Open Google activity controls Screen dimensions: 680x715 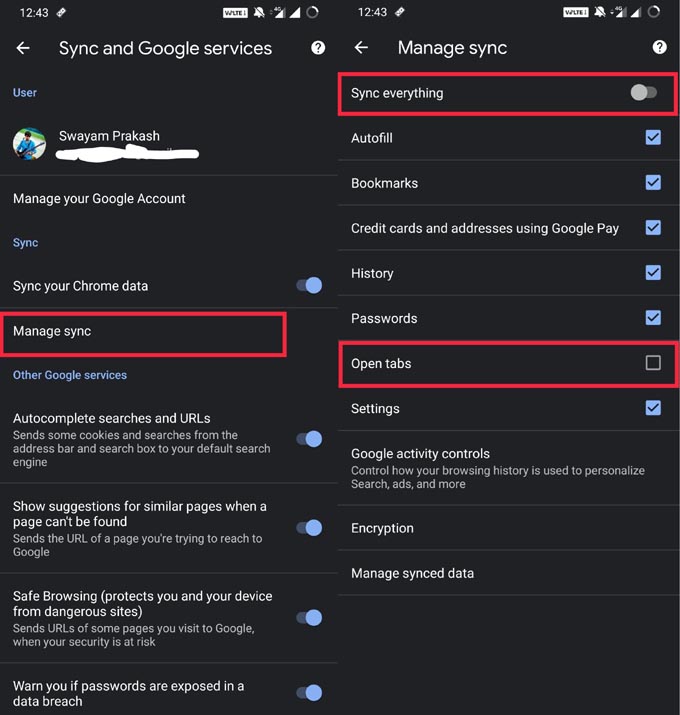(x=509, y=468)
